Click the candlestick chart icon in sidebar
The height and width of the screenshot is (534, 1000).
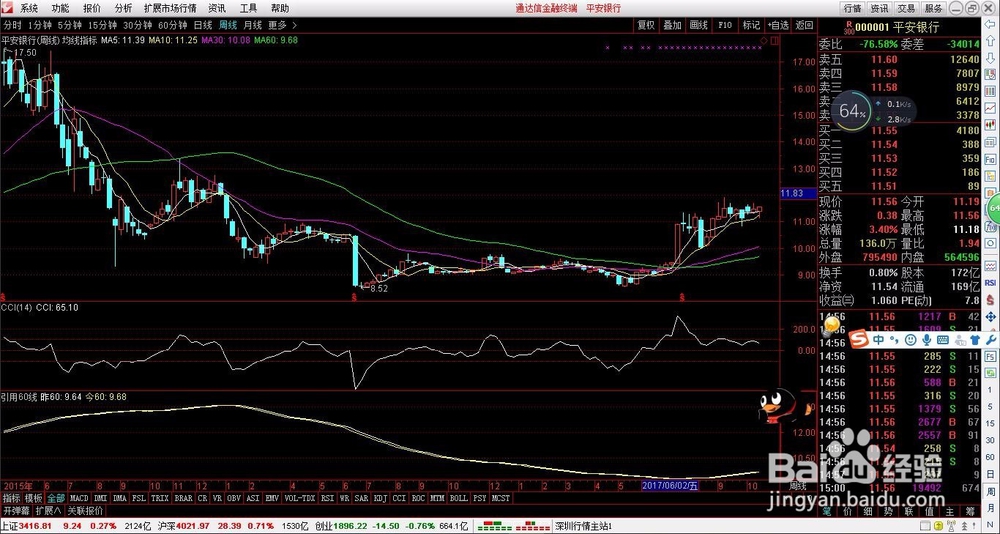point(990,125)
